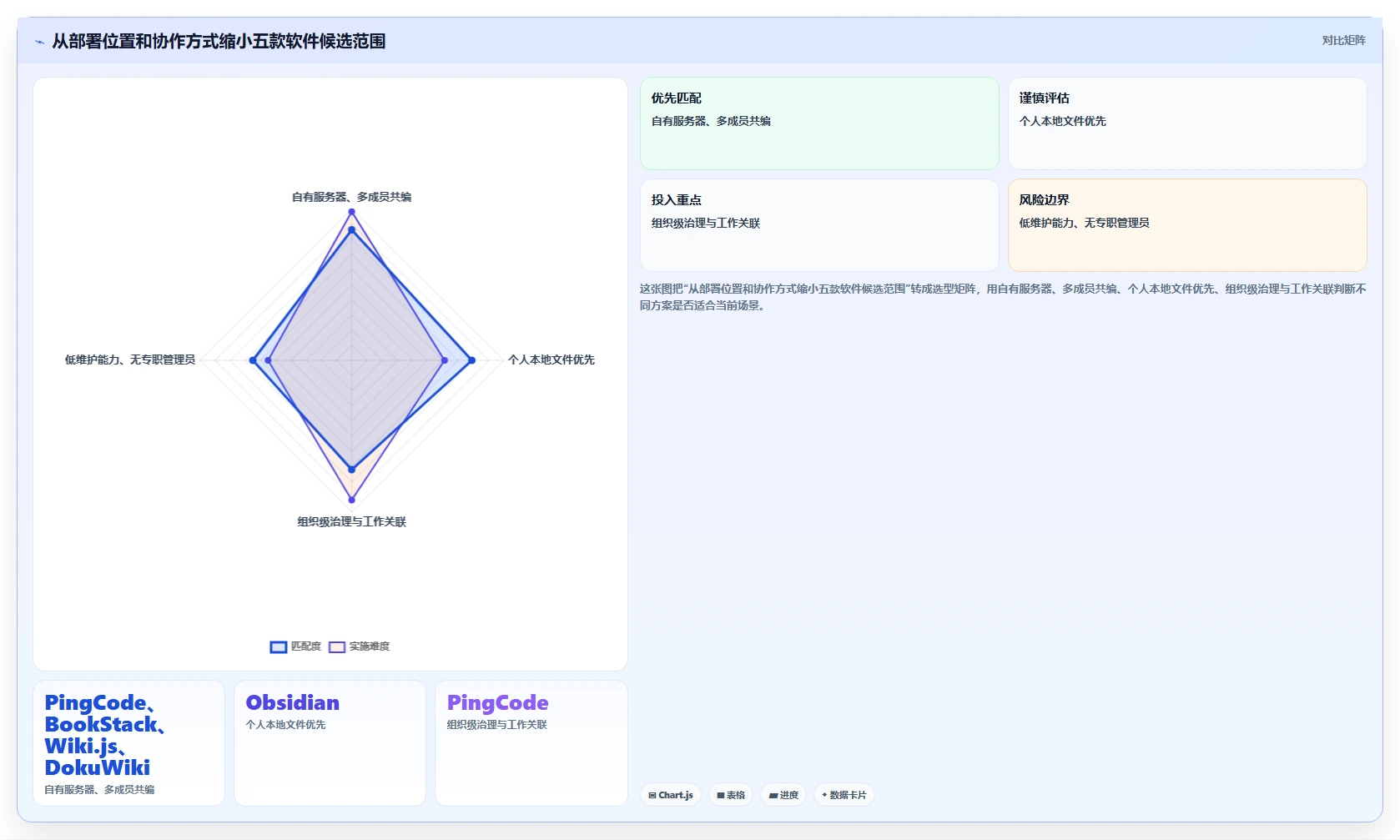Click the radar axis label 个人本地文件优先
This screenshot has height=840, width=1400.
[x=551, y=360]
